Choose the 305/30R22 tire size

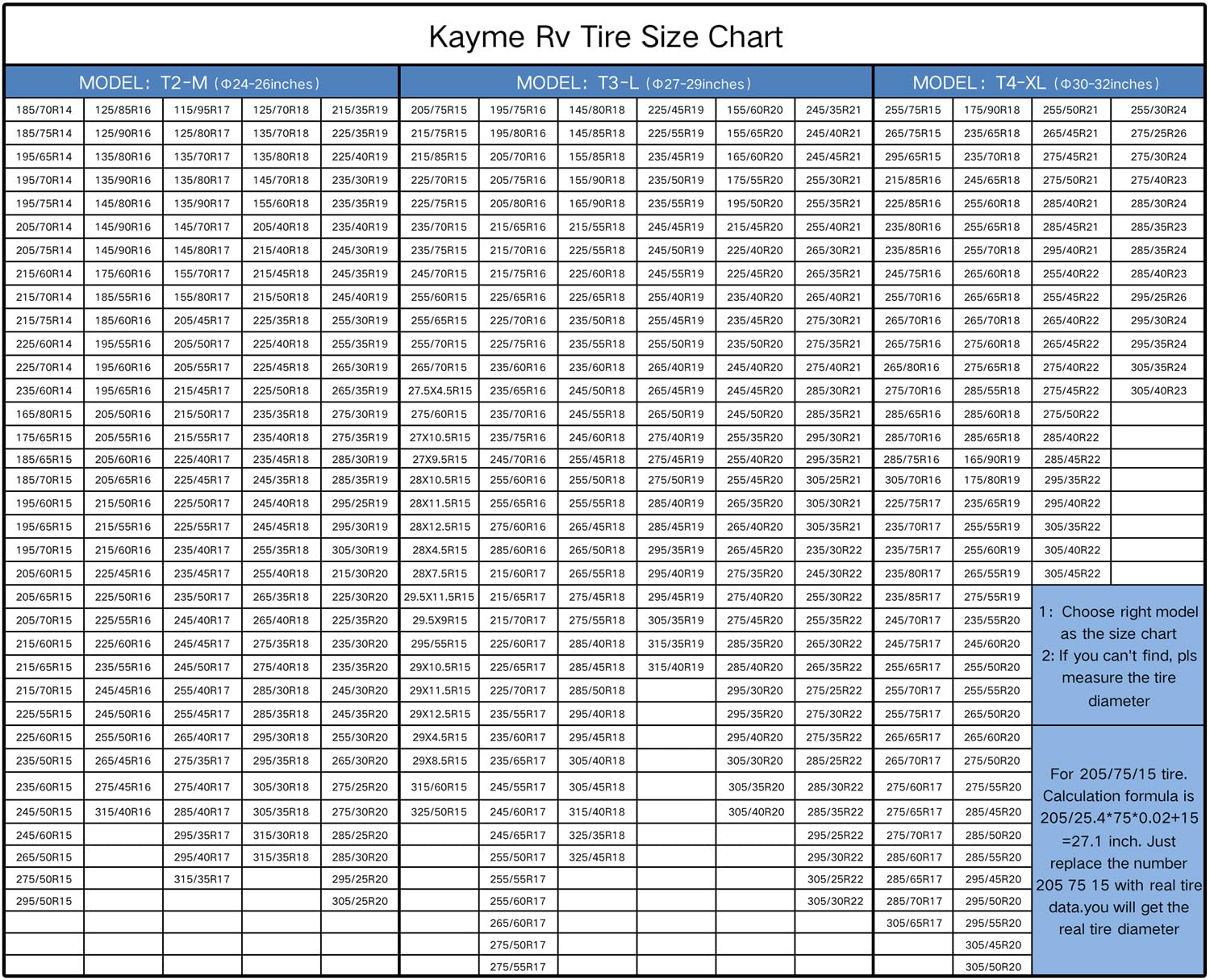coord(835,901)
